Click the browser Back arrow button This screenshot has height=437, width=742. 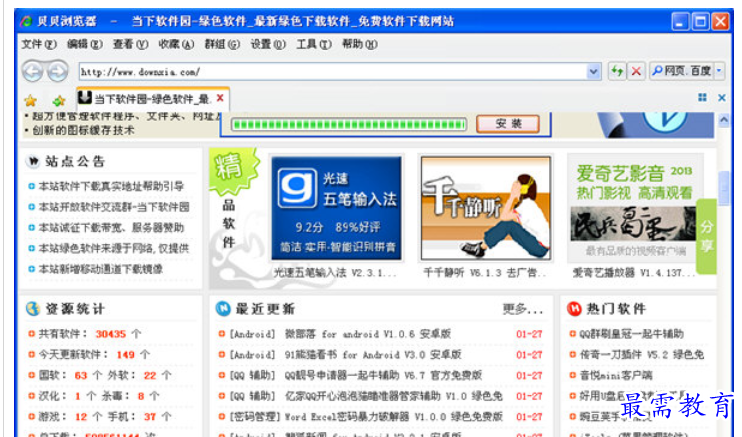(33, 72)
